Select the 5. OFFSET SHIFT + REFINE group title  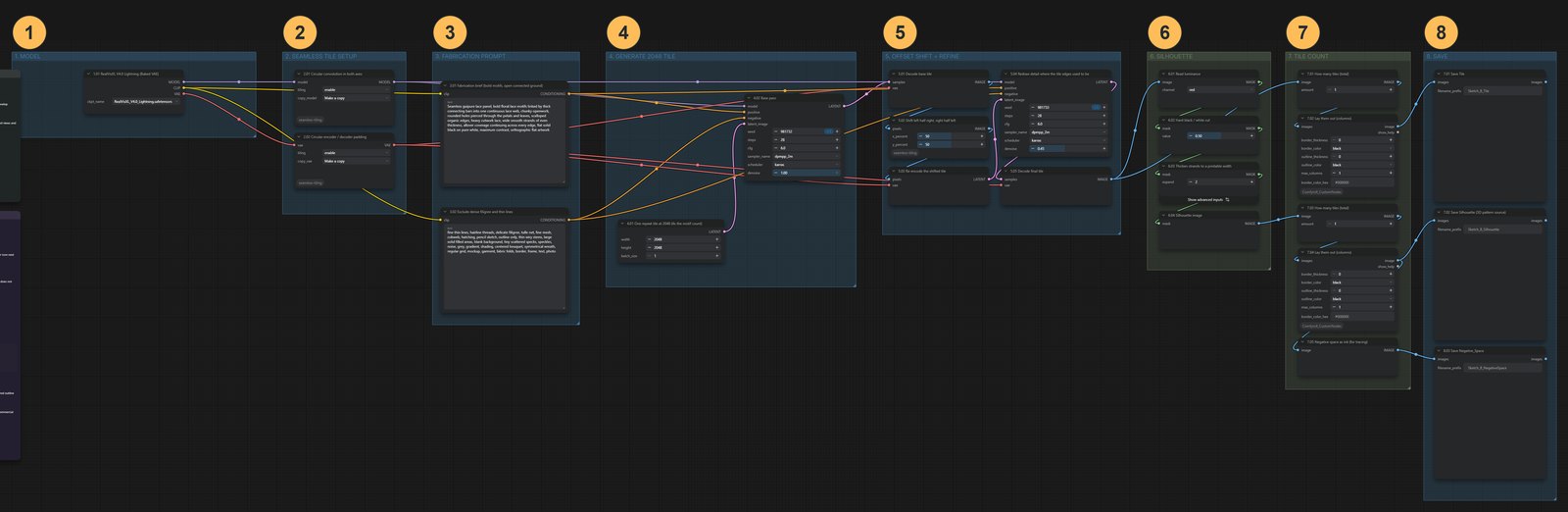pyautogui.click(x=922, y=56)
